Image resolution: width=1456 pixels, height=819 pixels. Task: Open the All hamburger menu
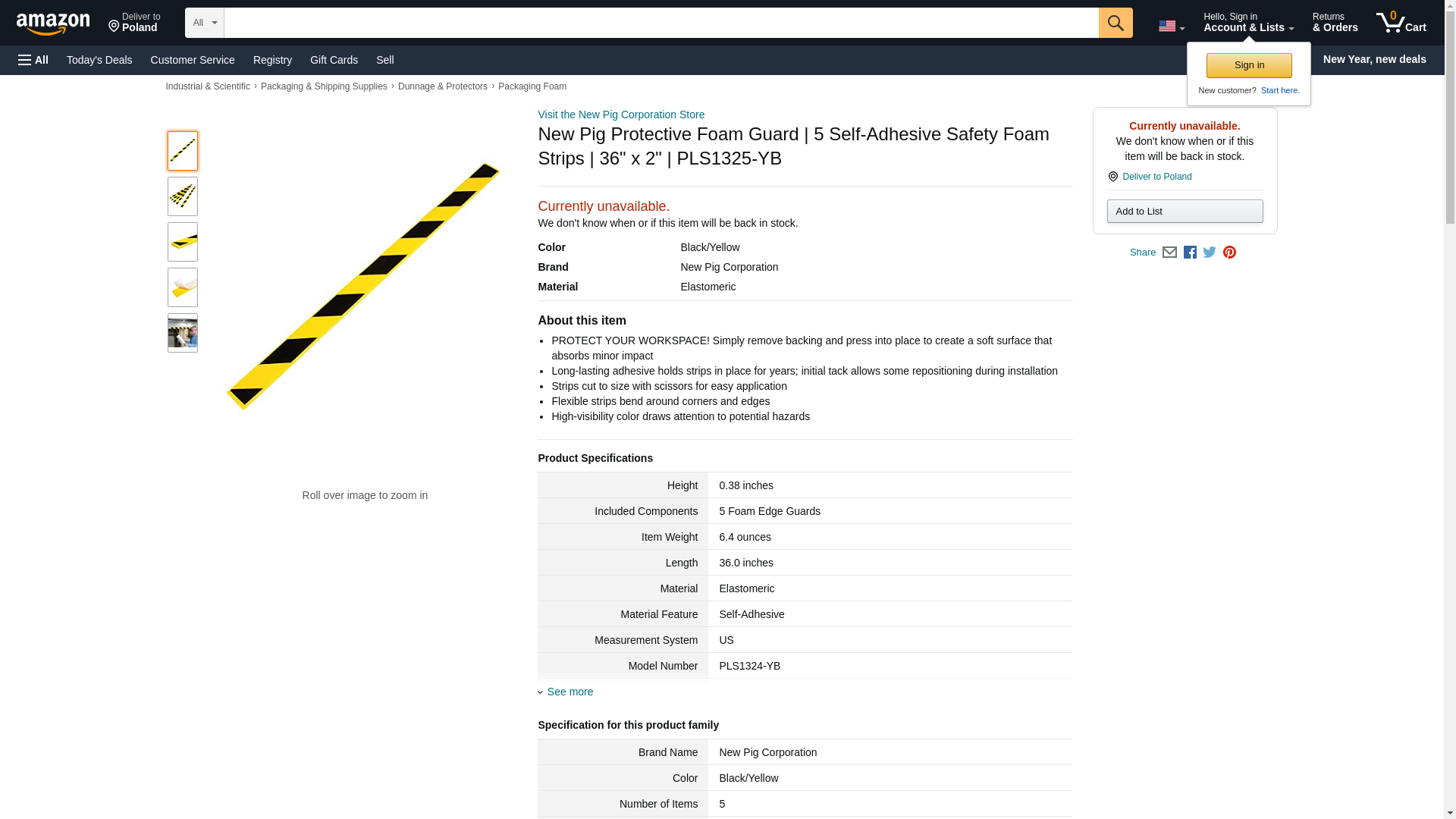coord(33,60)
